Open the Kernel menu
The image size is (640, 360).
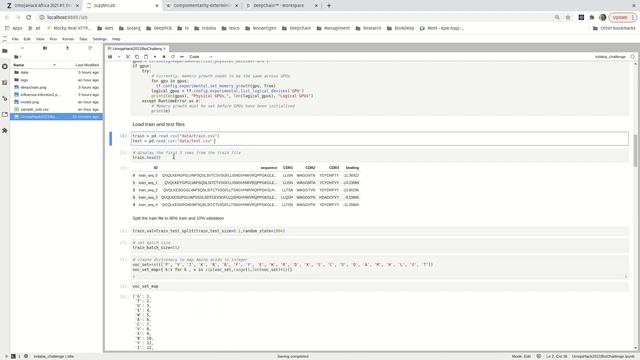click(x=68, y=39)
